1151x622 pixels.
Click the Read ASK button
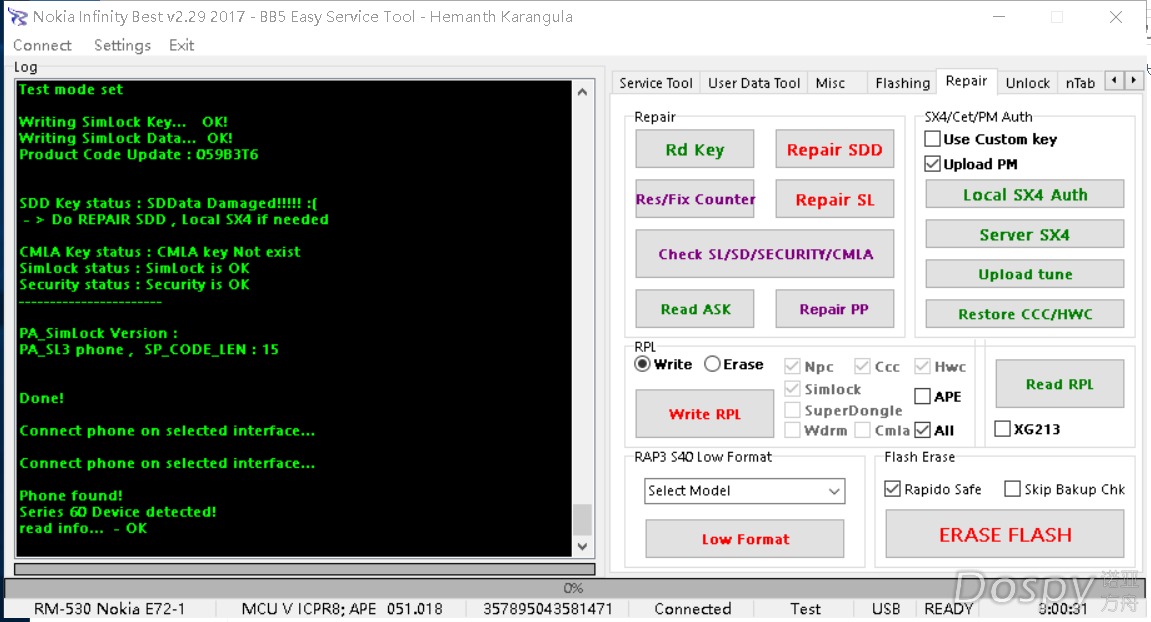(694, 309)
